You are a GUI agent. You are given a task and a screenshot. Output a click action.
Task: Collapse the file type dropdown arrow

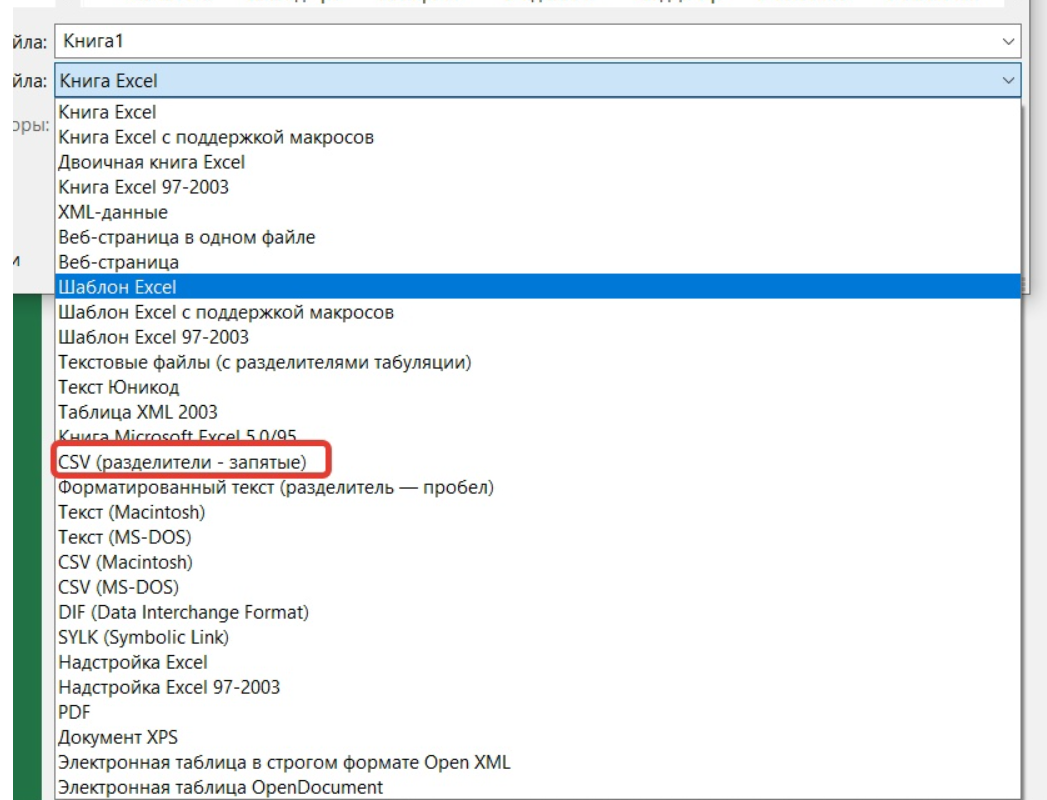(x=1008, y=81)
